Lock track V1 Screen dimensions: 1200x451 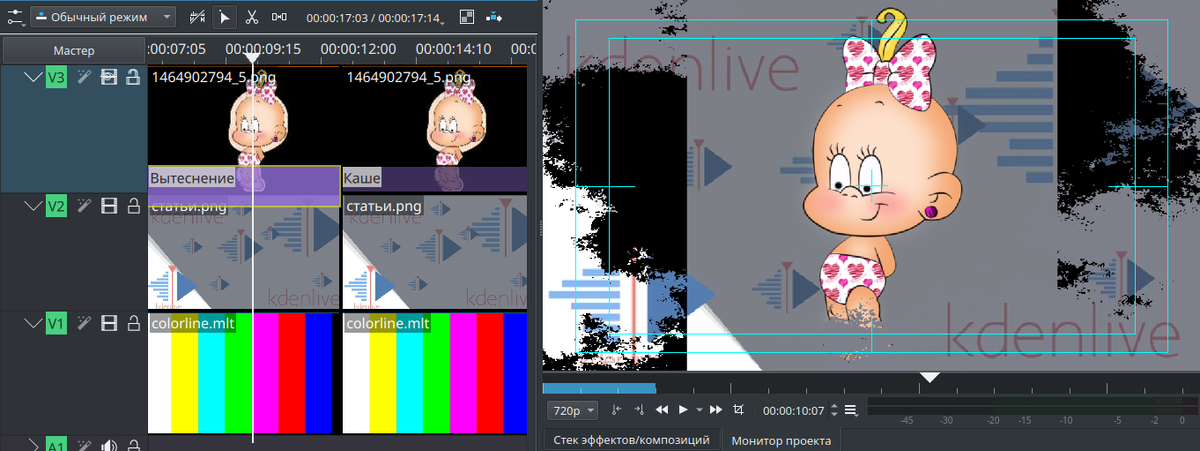coord(132,323)
